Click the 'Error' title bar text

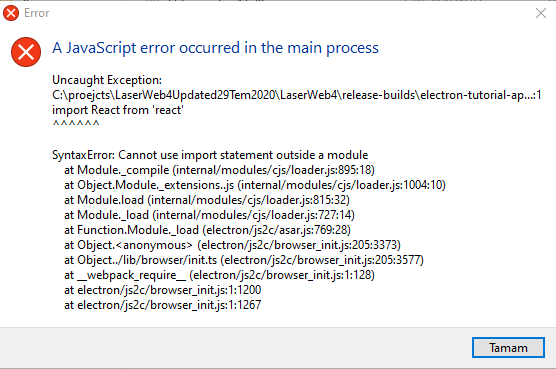click(37, 13)
